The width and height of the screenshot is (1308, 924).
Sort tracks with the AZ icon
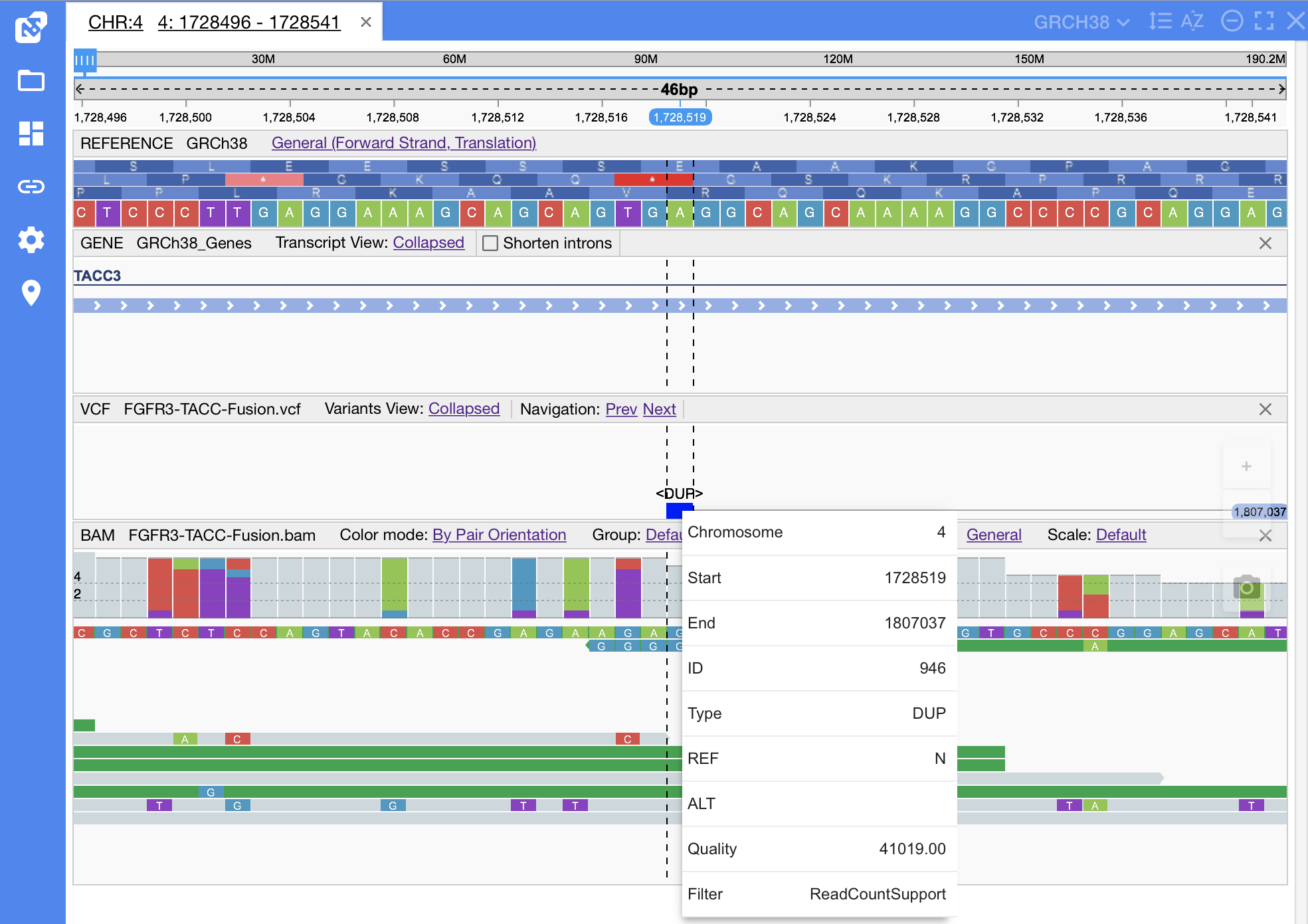click(x=1192, y=21)
